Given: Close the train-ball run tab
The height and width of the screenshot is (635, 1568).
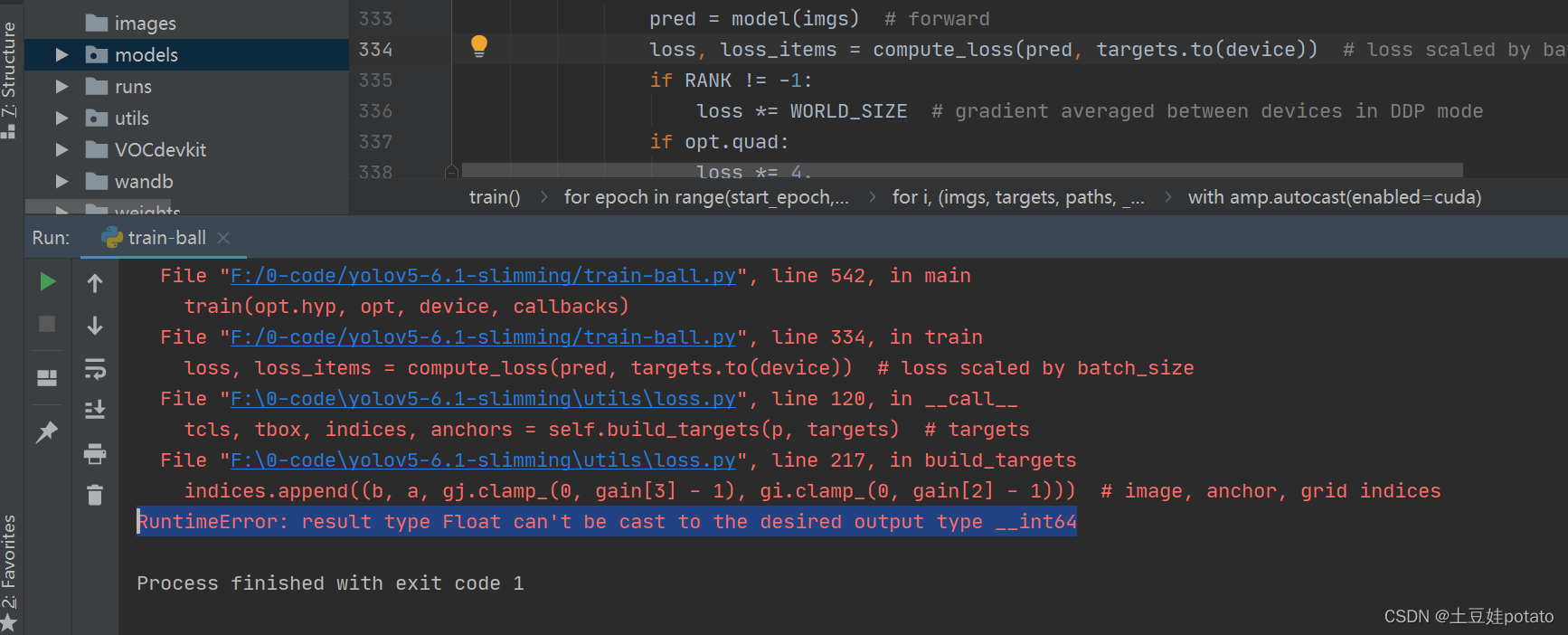Looking at the screenshot, I should (223, 238).
